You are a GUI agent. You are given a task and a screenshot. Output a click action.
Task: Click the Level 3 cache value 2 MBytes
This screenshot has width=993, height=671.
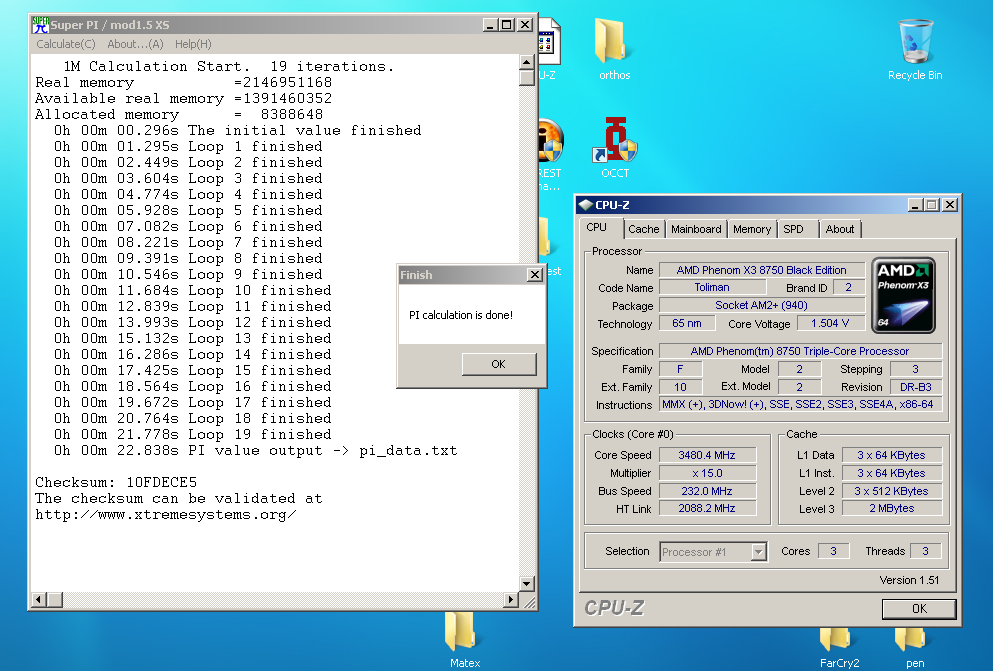pos(891,508)
